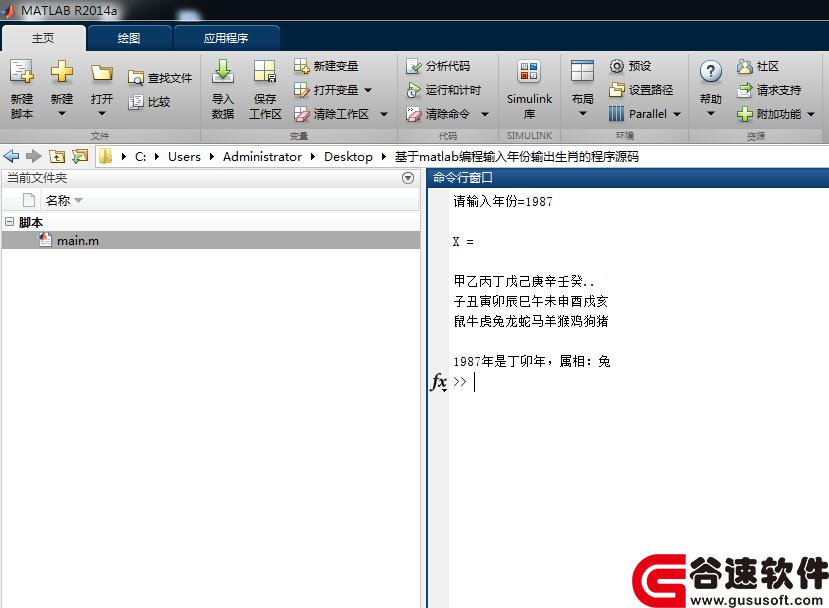Click 社区 (Community)

click(x=758, y=66)
